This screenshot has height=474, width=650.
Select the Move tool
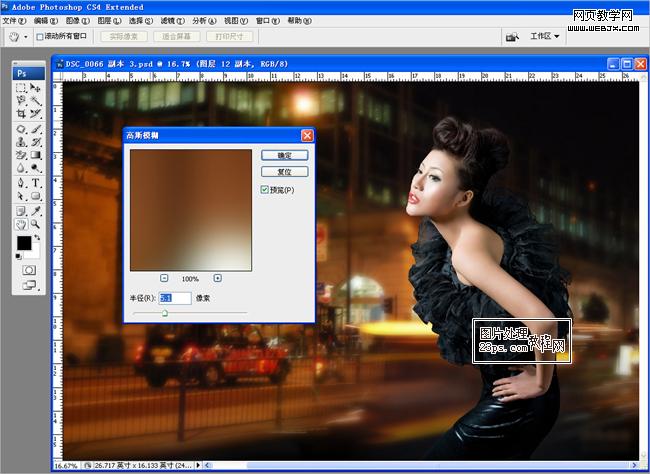click(36, 88)
